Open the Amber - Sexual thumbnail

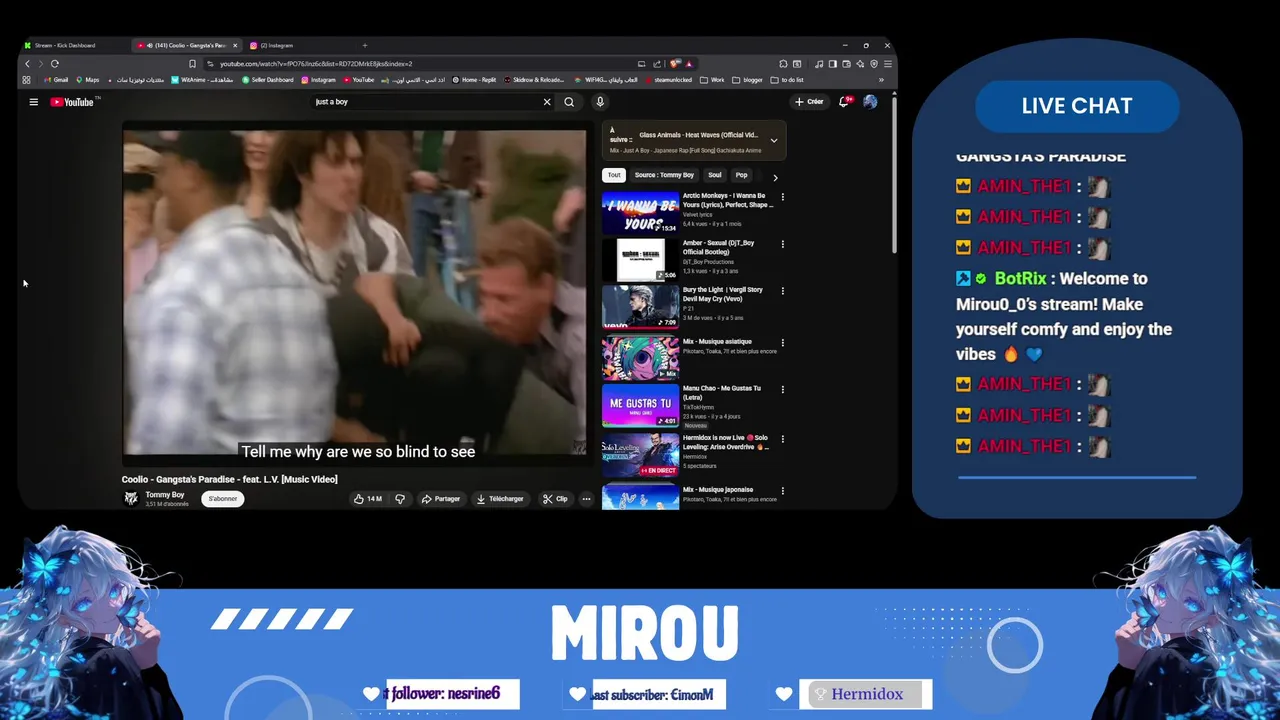[x=640, y=259]
